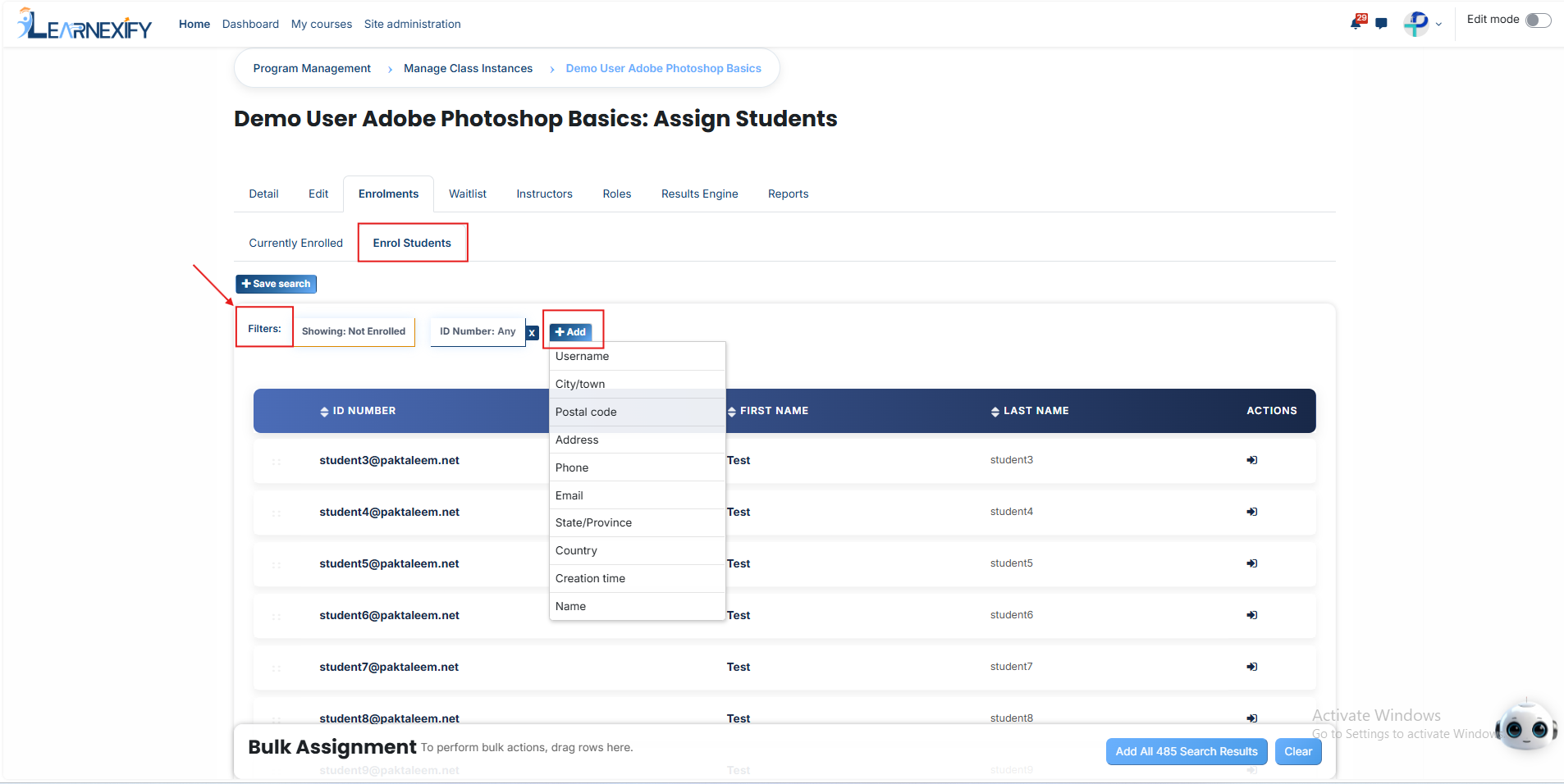Screen dimensions: 1564x784
Task: Toggle the Edit mode switch
Action: click(1539, 21)
